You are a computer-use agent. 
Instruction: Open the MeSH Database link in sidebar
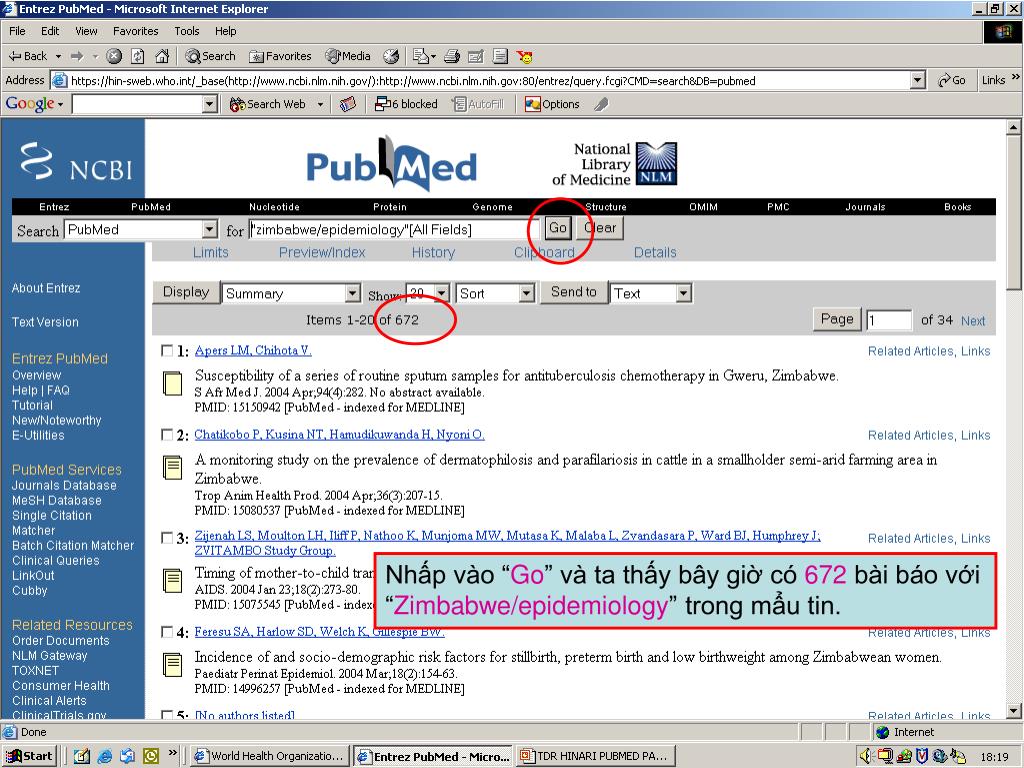pos(57,500)
